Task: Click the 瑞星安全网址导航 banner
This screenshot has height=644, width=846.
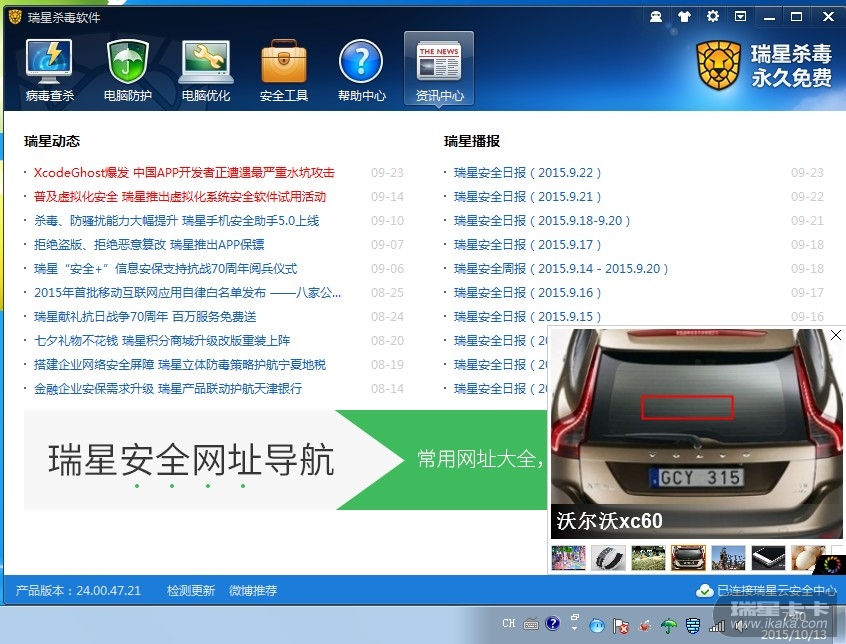Action: pos(285,460)
